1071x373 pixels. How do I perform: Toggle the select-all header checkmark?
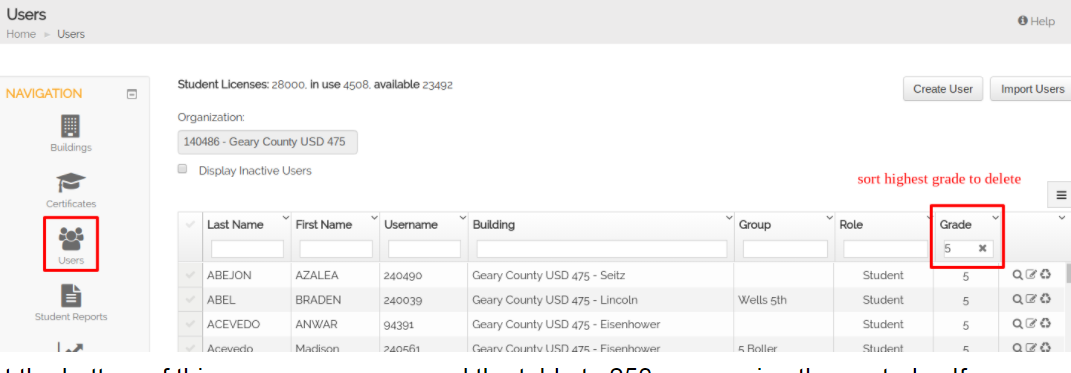coord(190,224)
